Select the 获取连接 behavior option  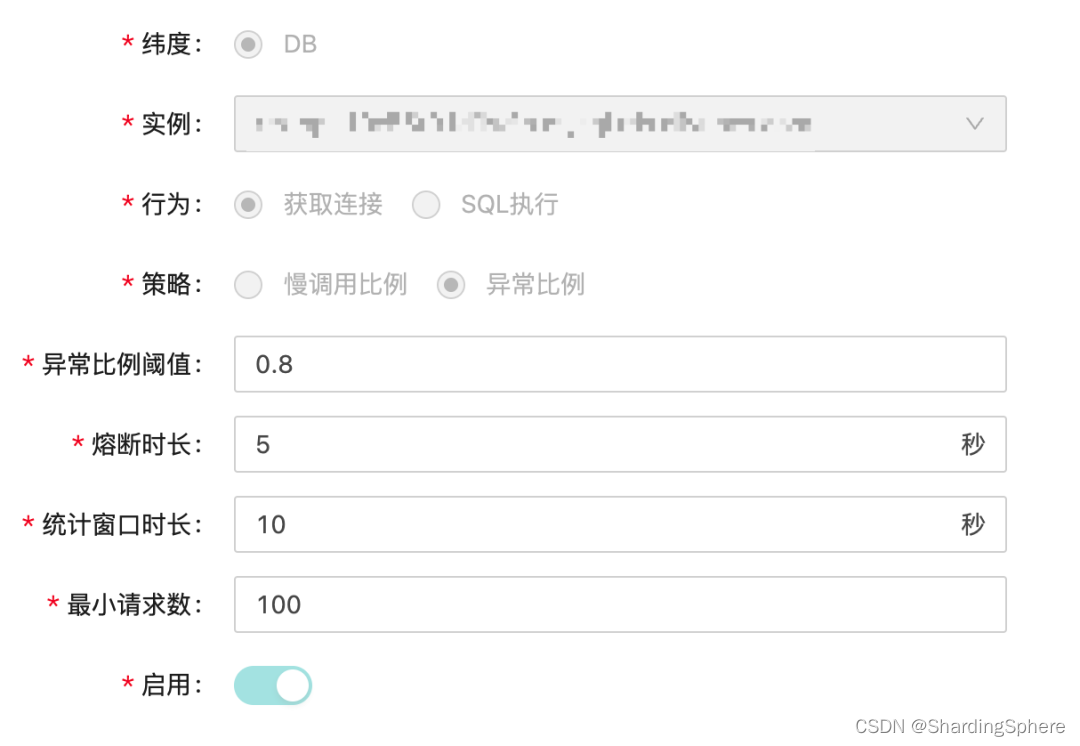click(x=247, y=204)
